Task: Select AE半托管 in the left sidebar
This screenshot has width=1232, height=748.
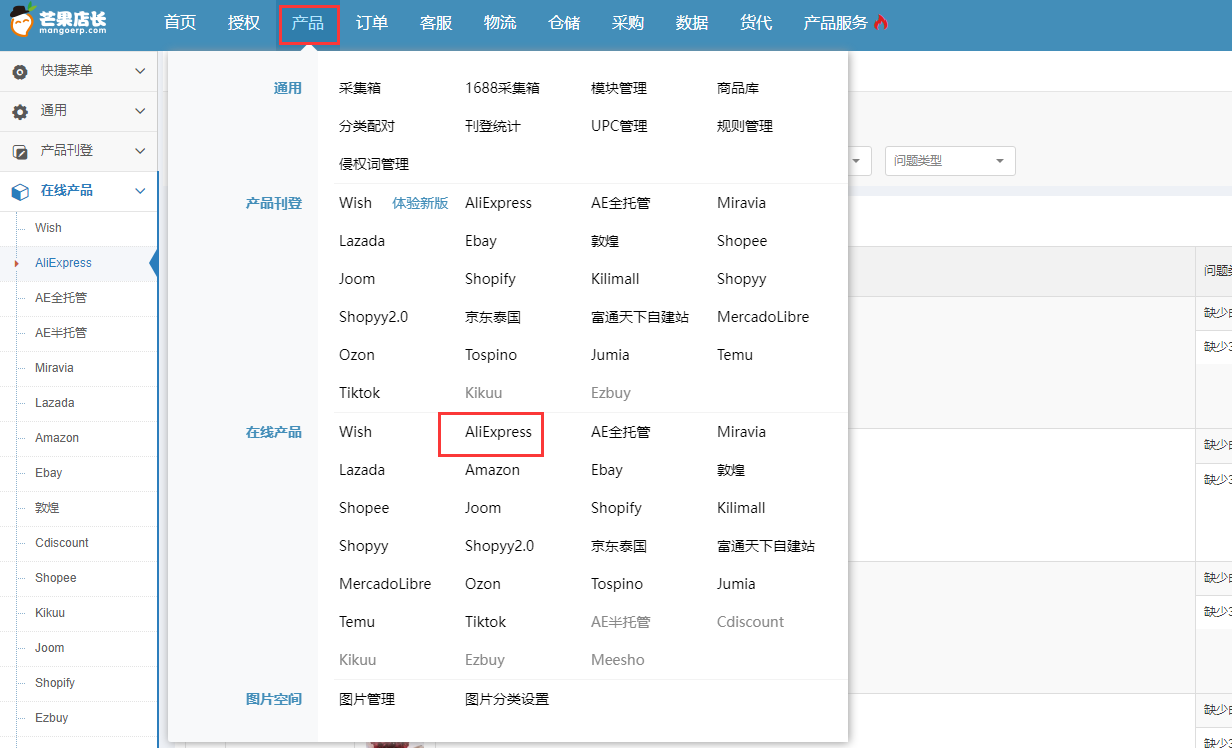Action: tap(61, 333)
